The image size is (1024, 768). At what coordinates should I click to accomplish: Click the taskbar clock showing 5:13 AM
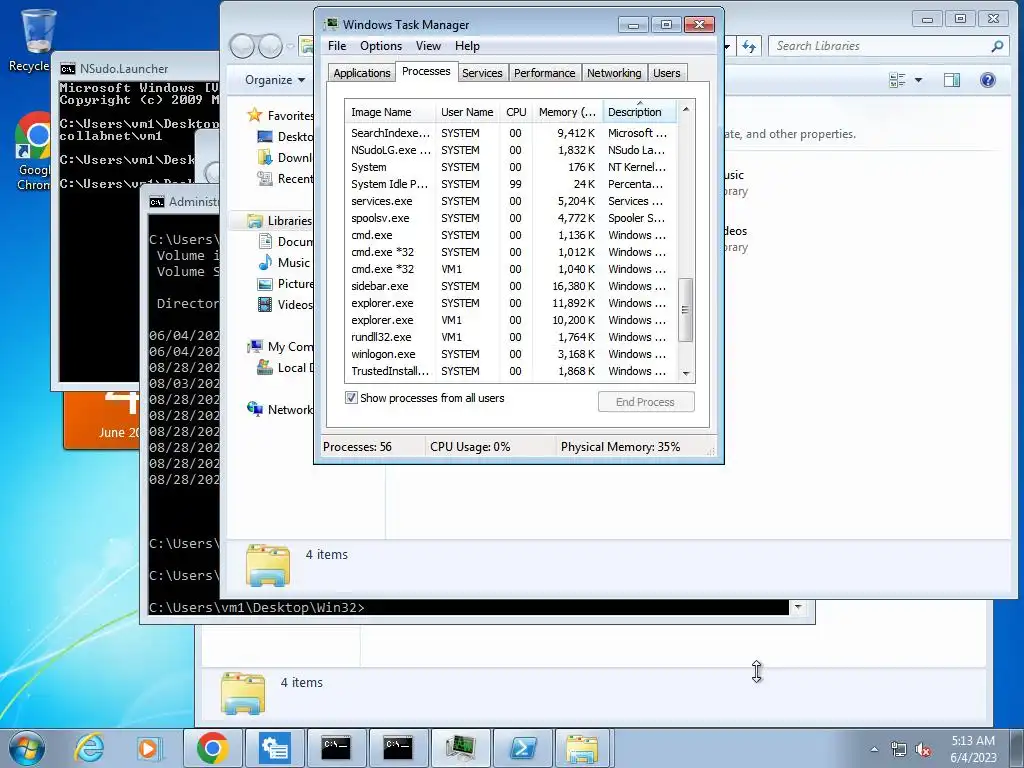(973, 748)
